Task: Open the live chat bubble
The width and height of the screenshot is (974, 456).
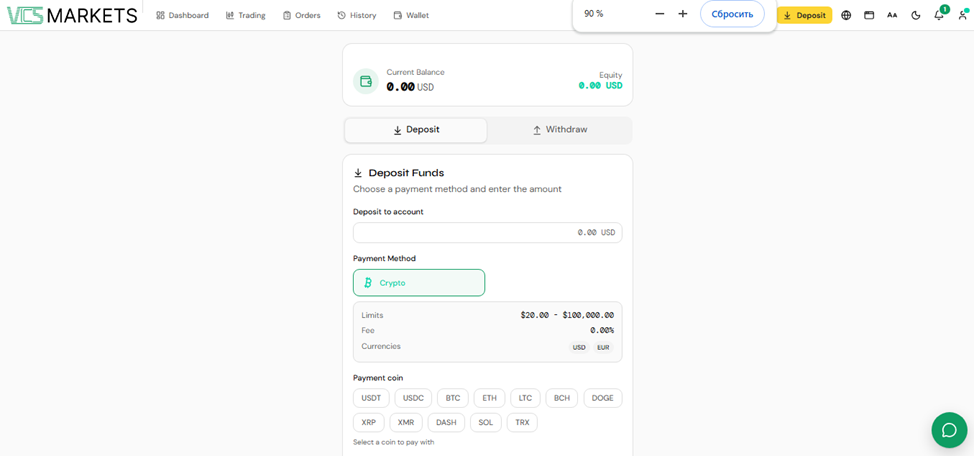Action: (x=950, y=430)
